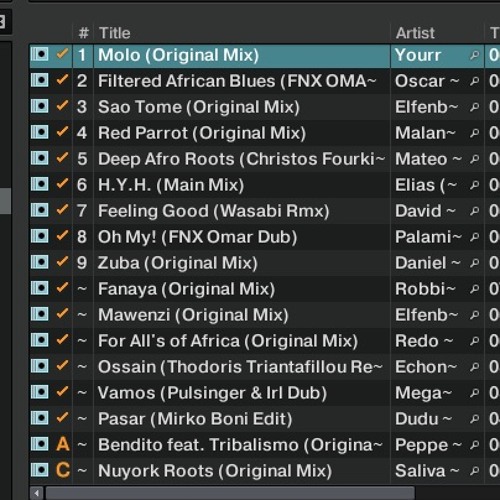Click magnifier icon beside Oscar artist

474,81
